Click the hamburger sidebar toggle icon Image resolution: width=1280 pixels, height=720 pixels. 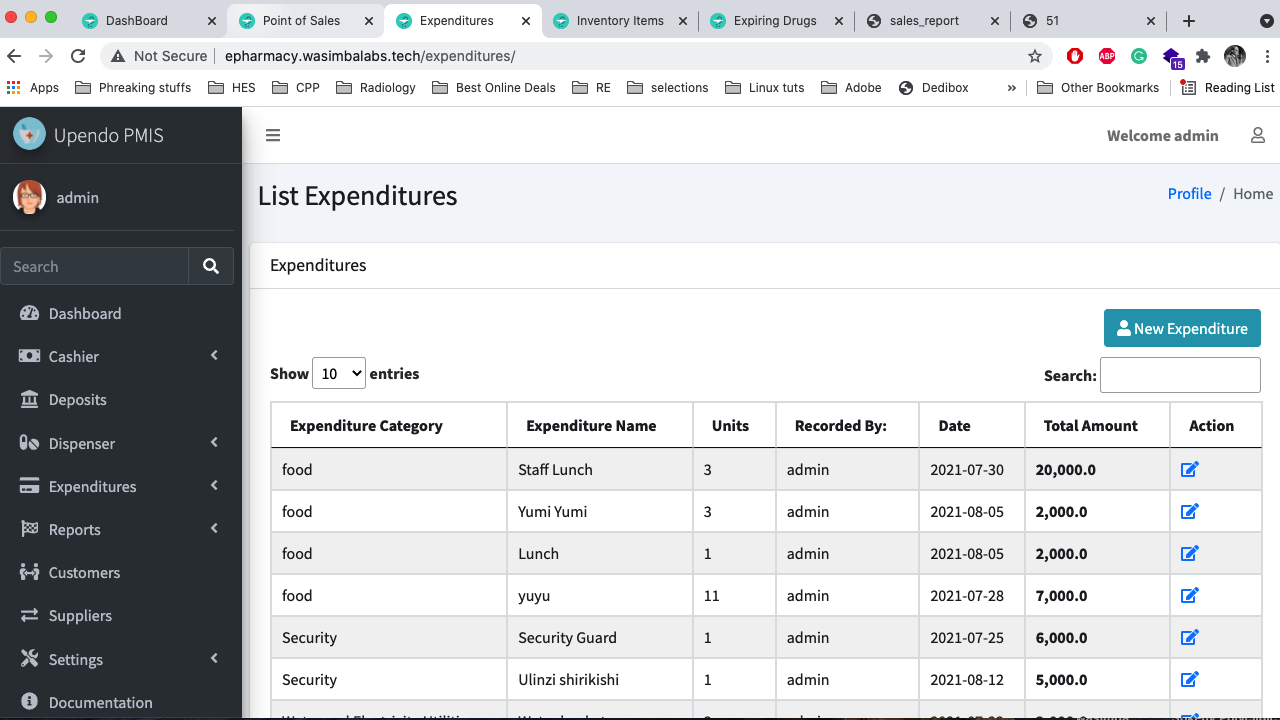click(x=273, y=136)
